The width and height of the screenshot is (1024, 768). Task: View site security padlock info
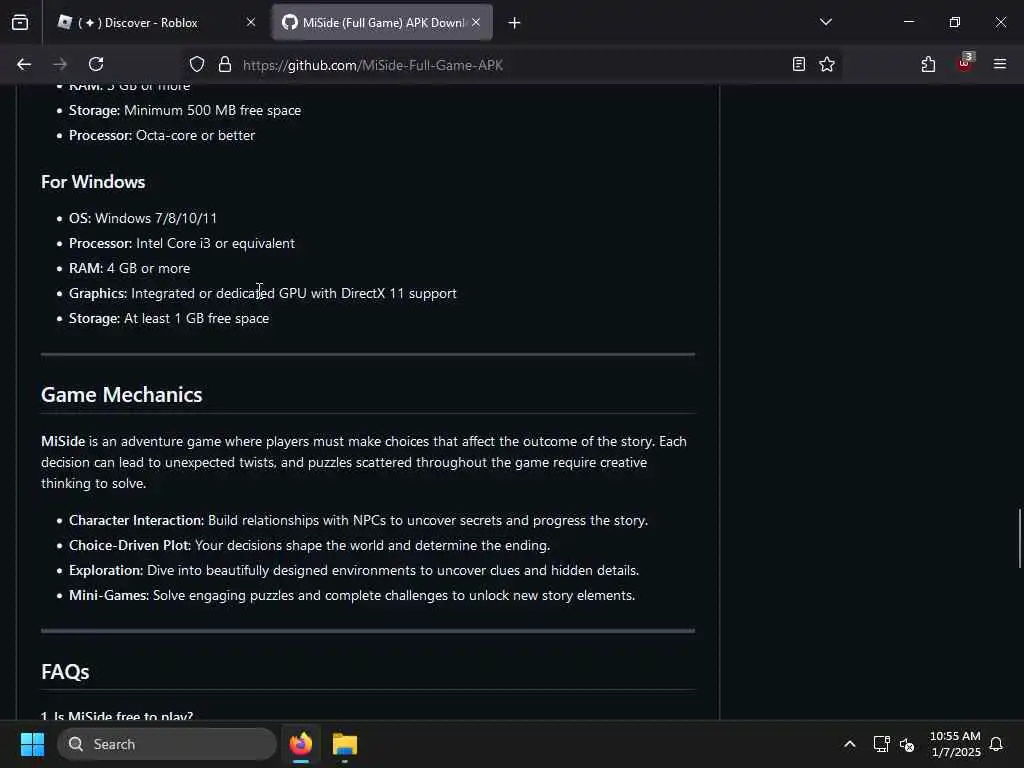[x=225, y=64]
